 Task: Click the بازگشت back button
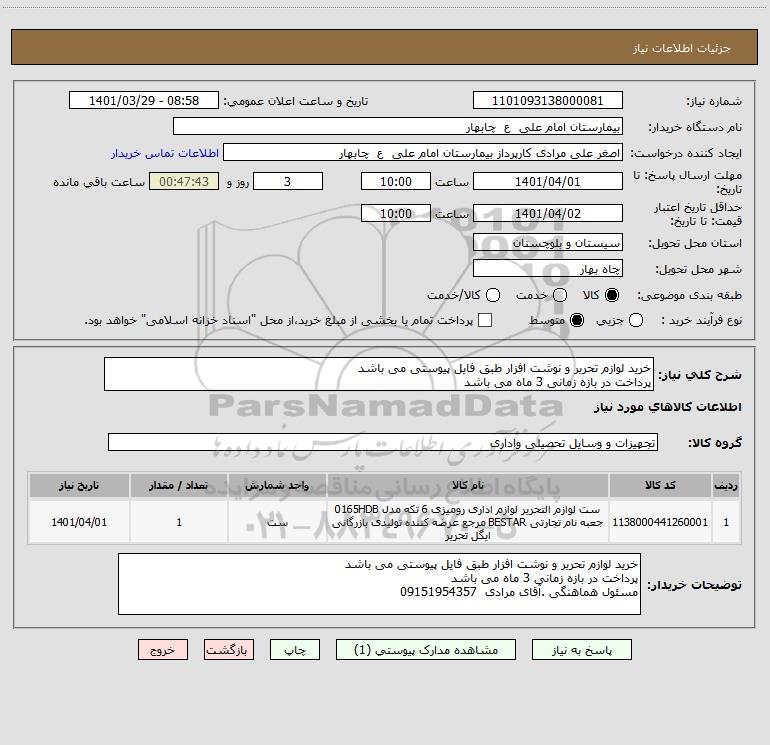(229, 650)
